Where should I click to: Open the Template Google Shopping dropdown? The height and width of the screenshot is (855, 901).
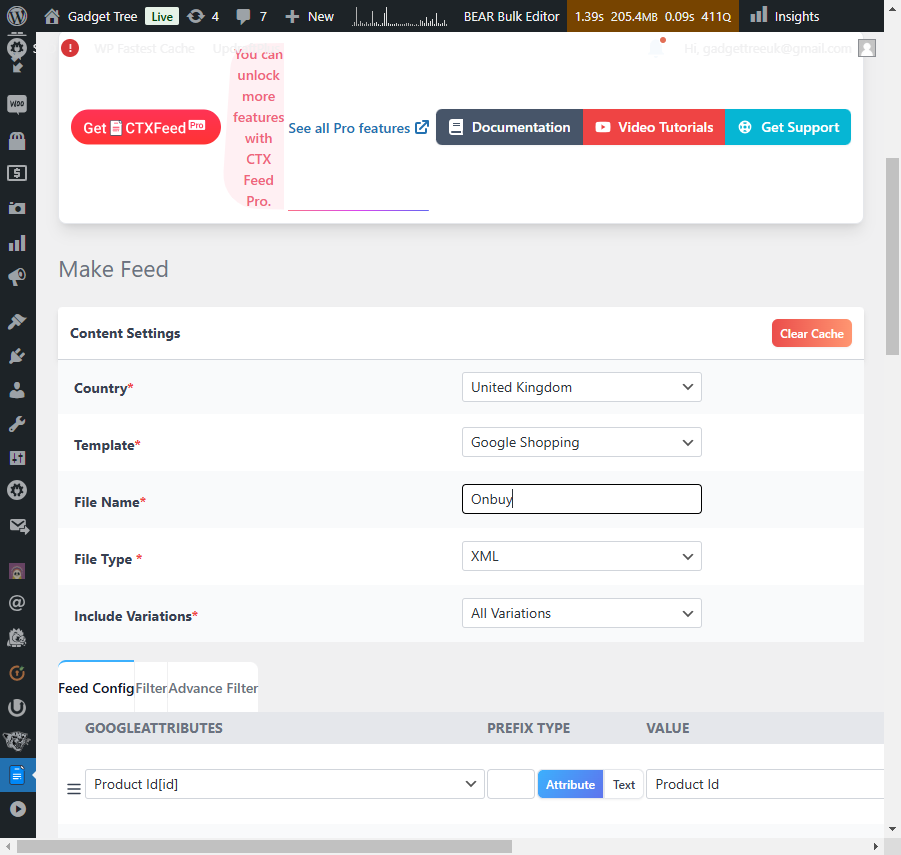(x=582, y=442)
